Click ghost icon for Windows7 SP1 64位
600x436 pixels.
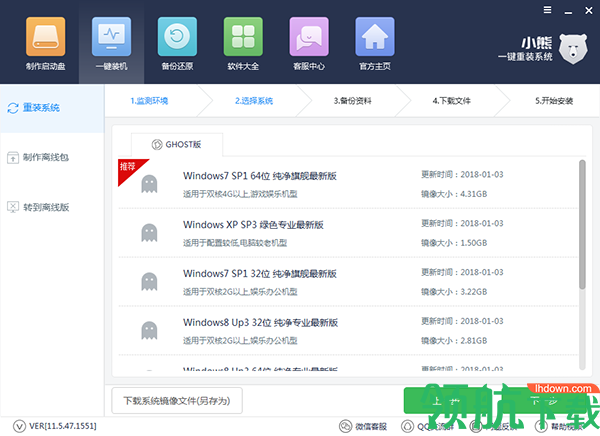(149, 184)
